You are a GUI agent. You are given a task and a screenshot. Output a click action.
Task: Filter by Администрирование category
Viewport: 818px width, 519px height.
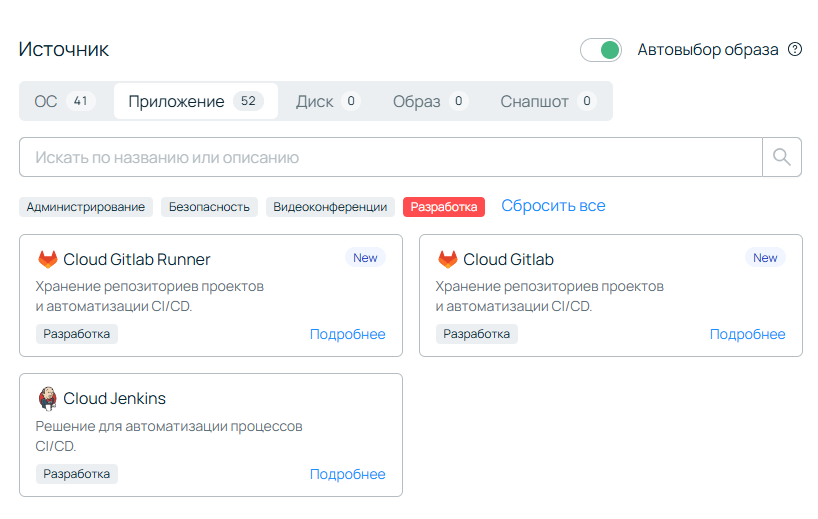[86, 207]
